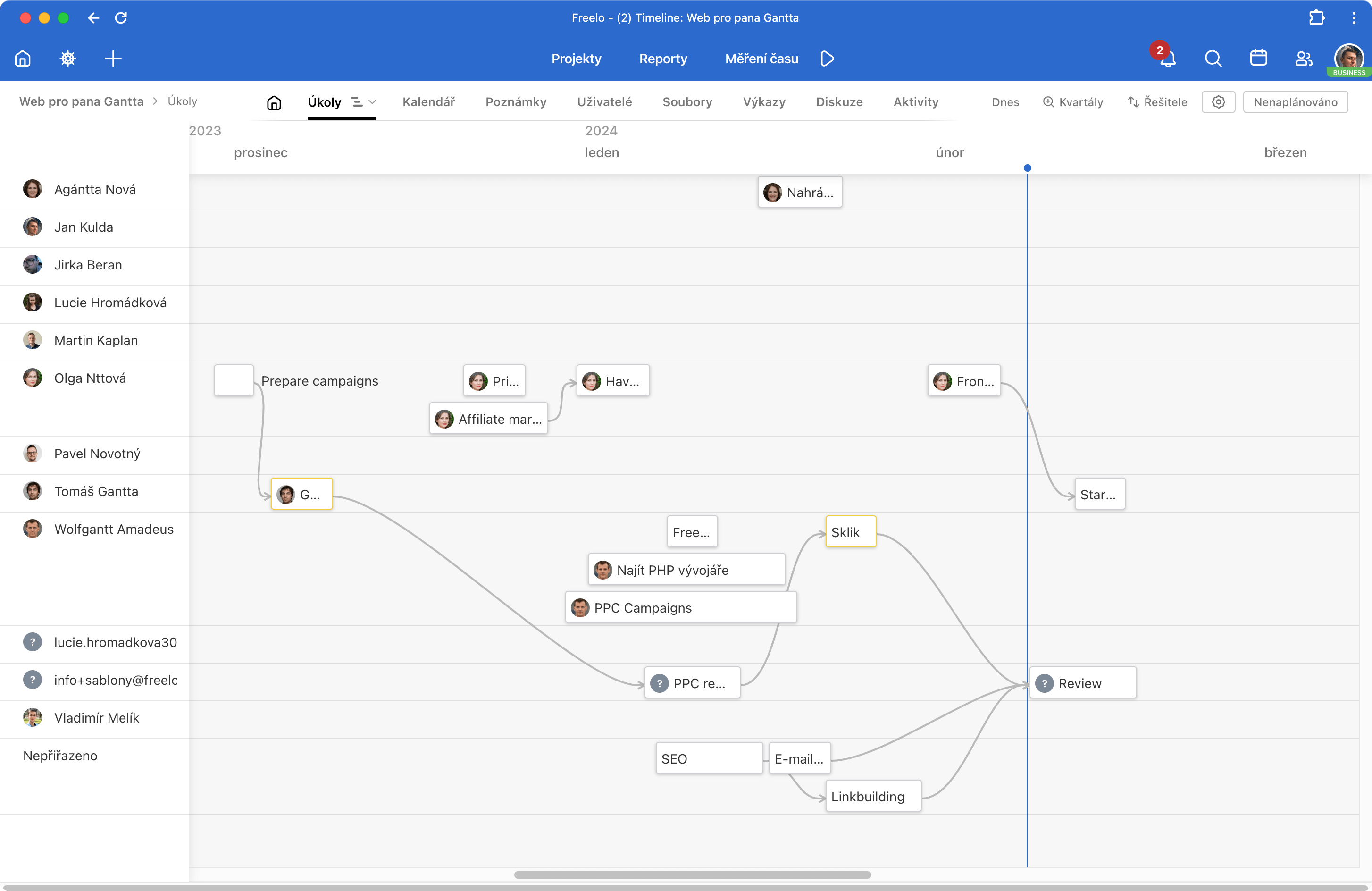Click the plus add-new icon

coord(113,59)
